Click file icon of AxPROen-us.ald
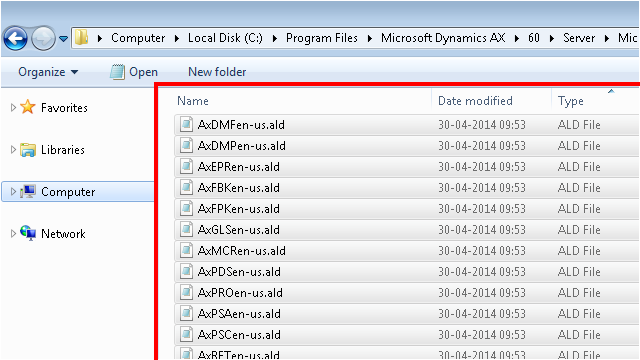640x360 pixels. click(186, 292)
